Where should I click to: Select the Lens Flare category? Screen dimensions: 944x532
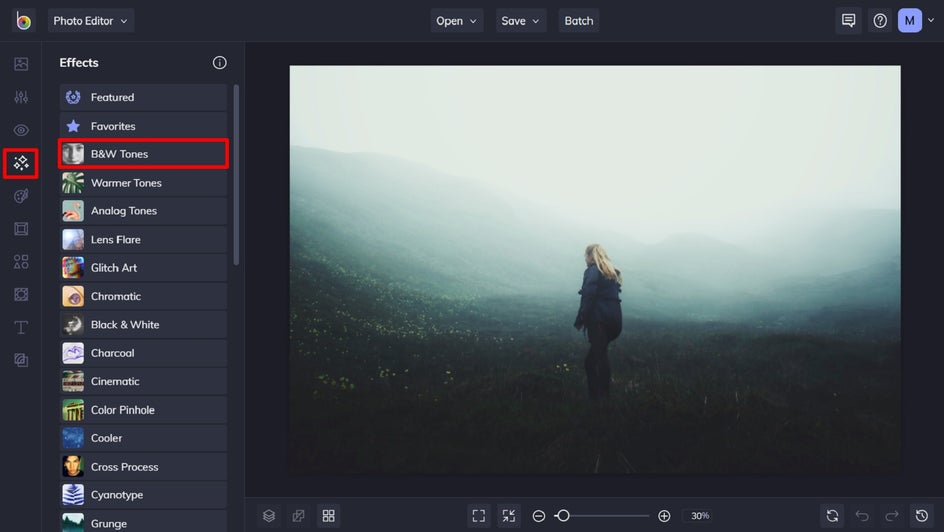click(143, 240)
